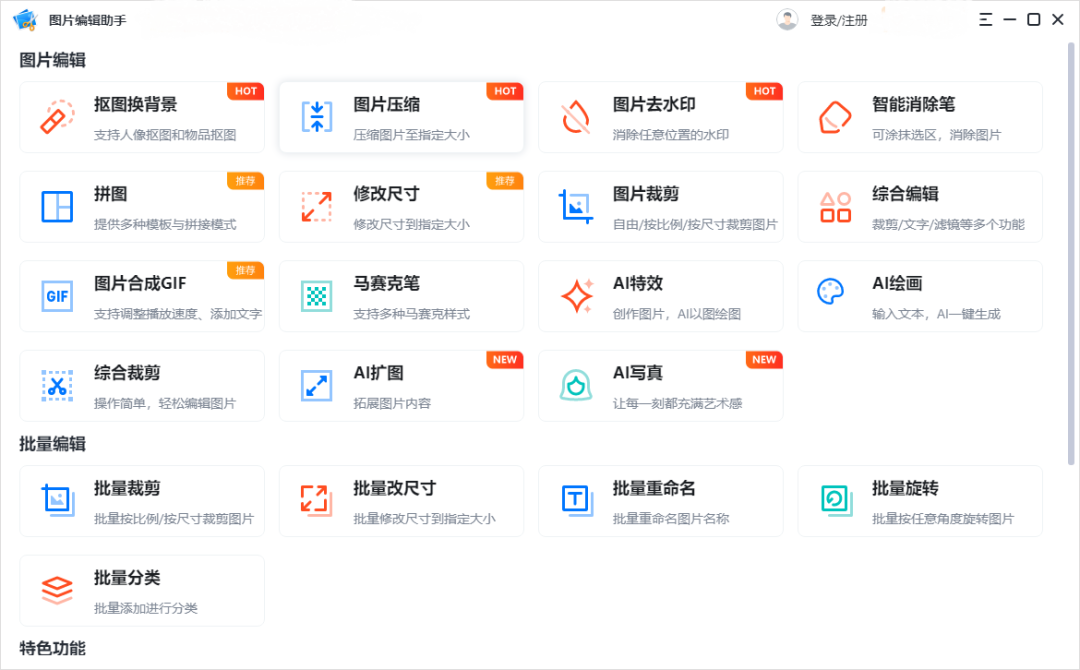Click text 批量添加进行分类
1080x670 pixels.
pyautogui.click(x=146, y=608)
